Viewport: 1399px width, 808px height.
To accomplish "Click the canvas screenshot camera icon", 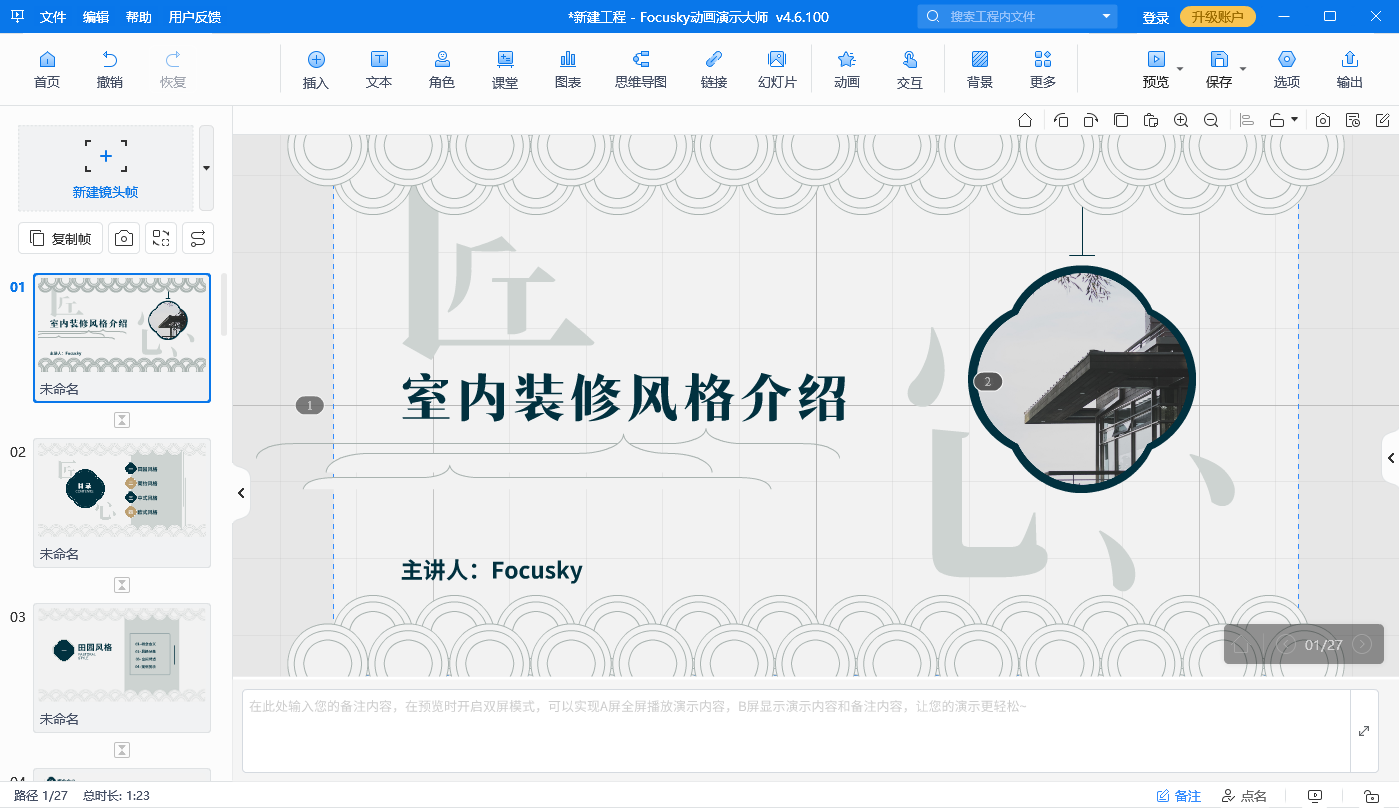I will pos(1323,120).
